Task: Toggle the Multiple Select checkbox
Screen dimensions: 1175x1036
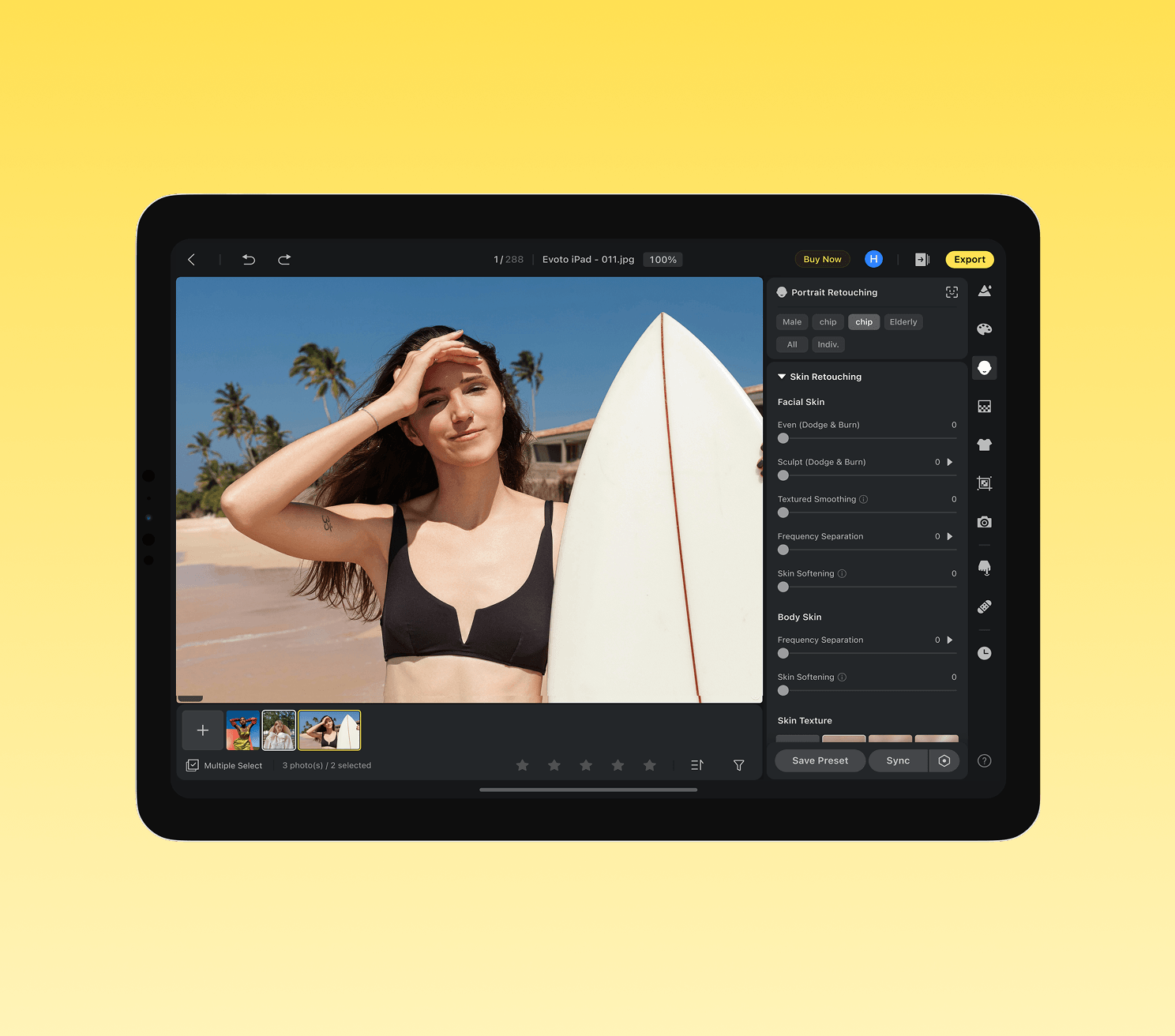Action: click(x=193, y=765)
